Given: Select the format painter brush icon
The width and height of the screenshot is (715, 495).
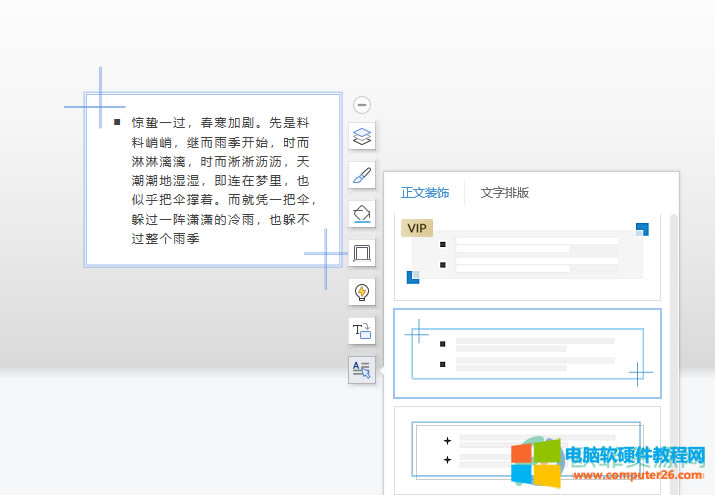Looking at the screenshot, I should (362, 176).
